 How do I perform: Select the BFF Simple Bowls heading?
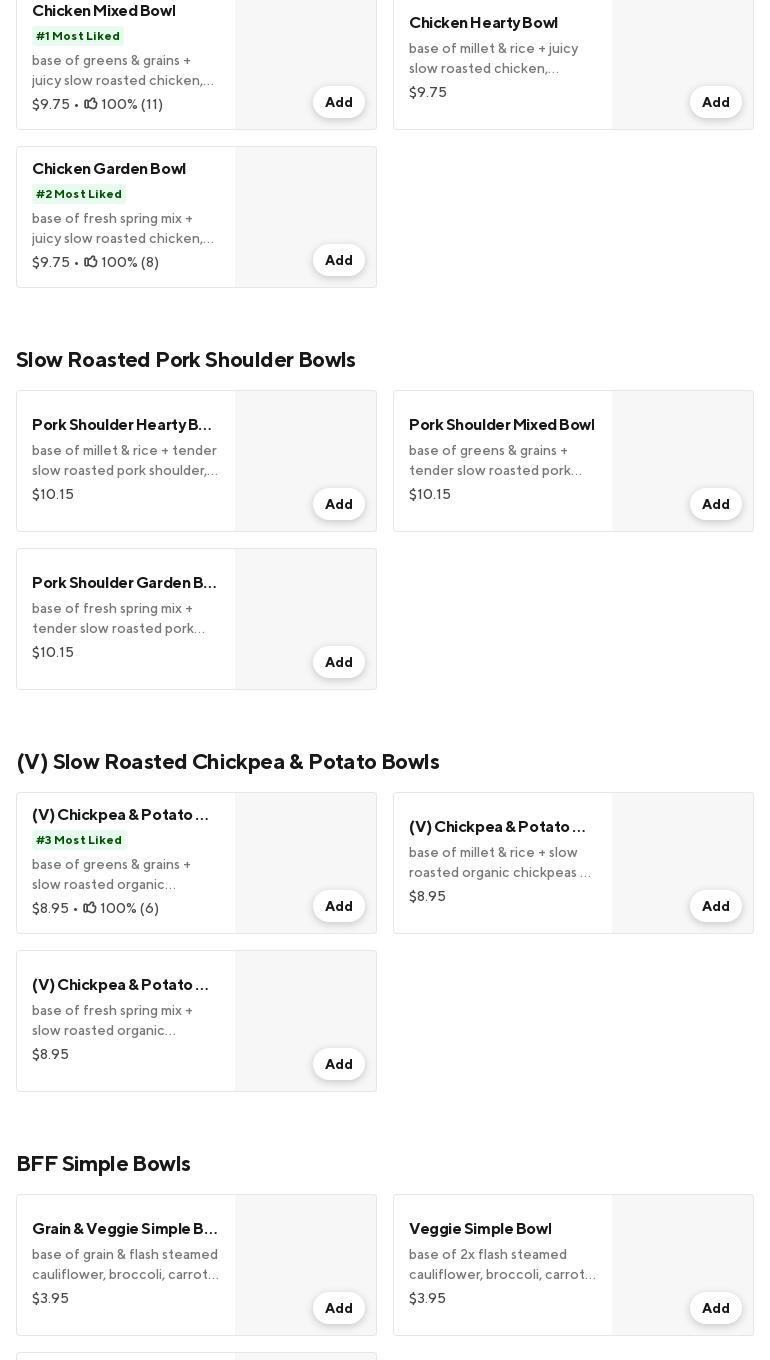[103, 1164]
